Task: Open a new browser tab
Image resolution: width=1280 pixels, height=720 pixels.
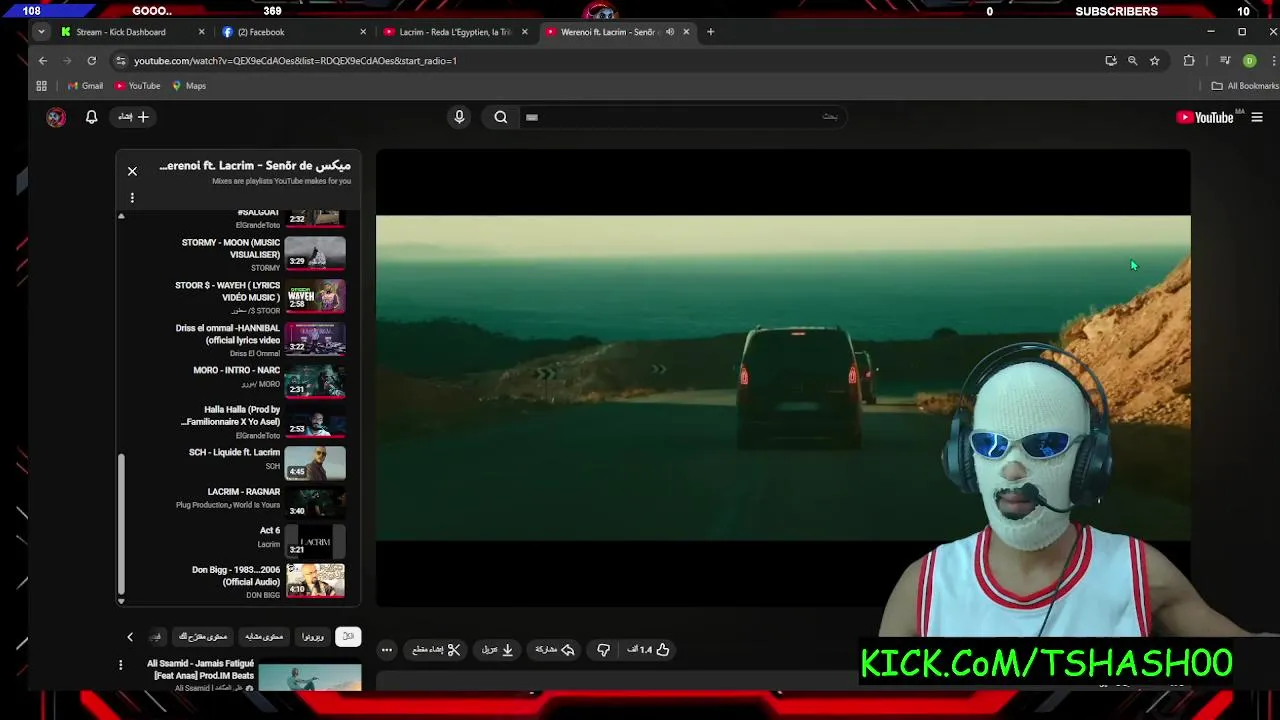Action: (x=711, y=32)
